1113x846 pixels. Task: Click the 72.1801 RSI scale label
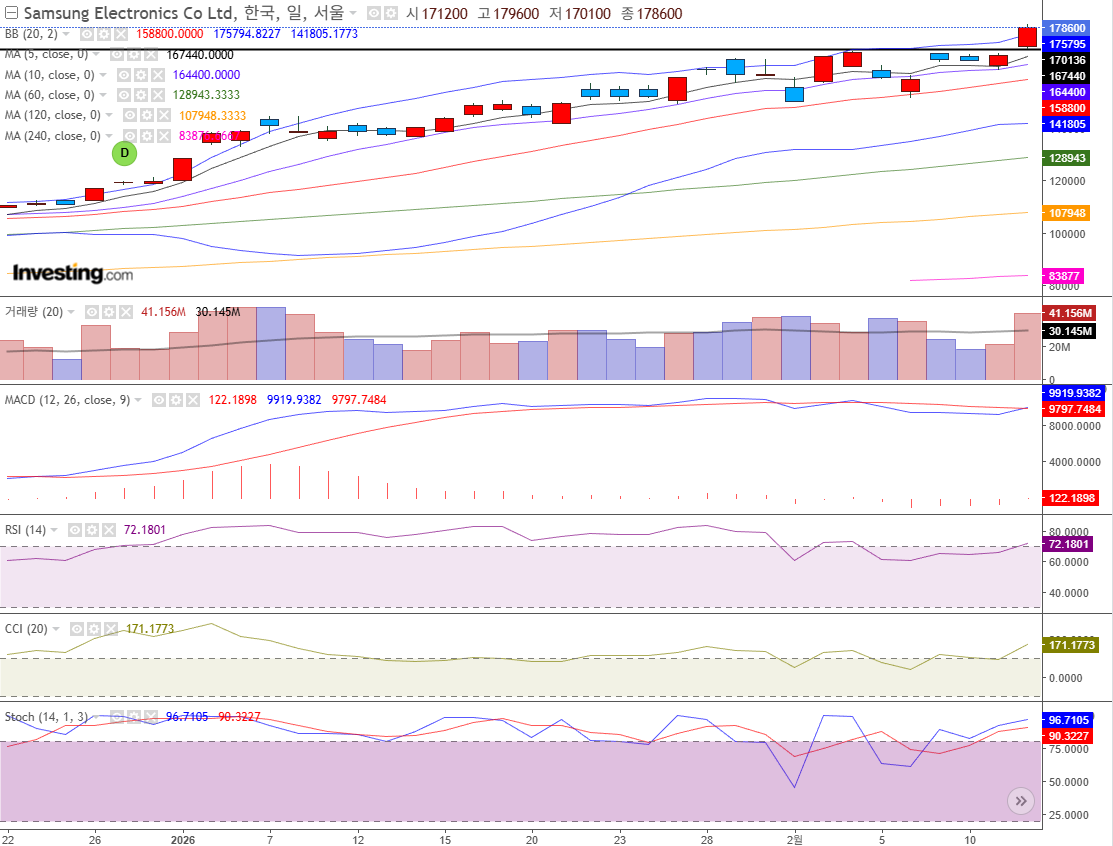pos(1068,544)
